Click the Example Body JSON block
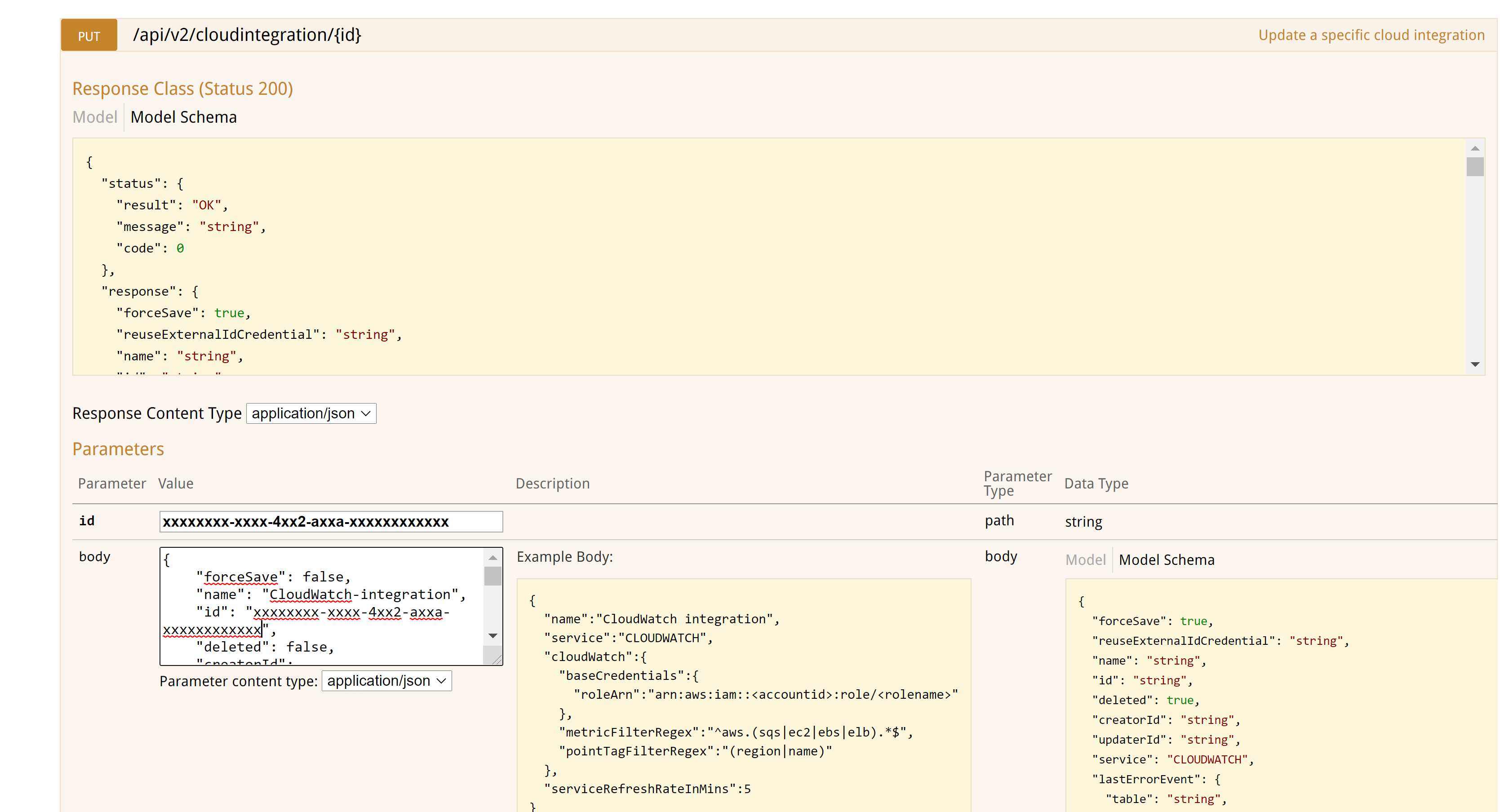This screenshot has height=812, width=1500. click(x=743, y=693)
